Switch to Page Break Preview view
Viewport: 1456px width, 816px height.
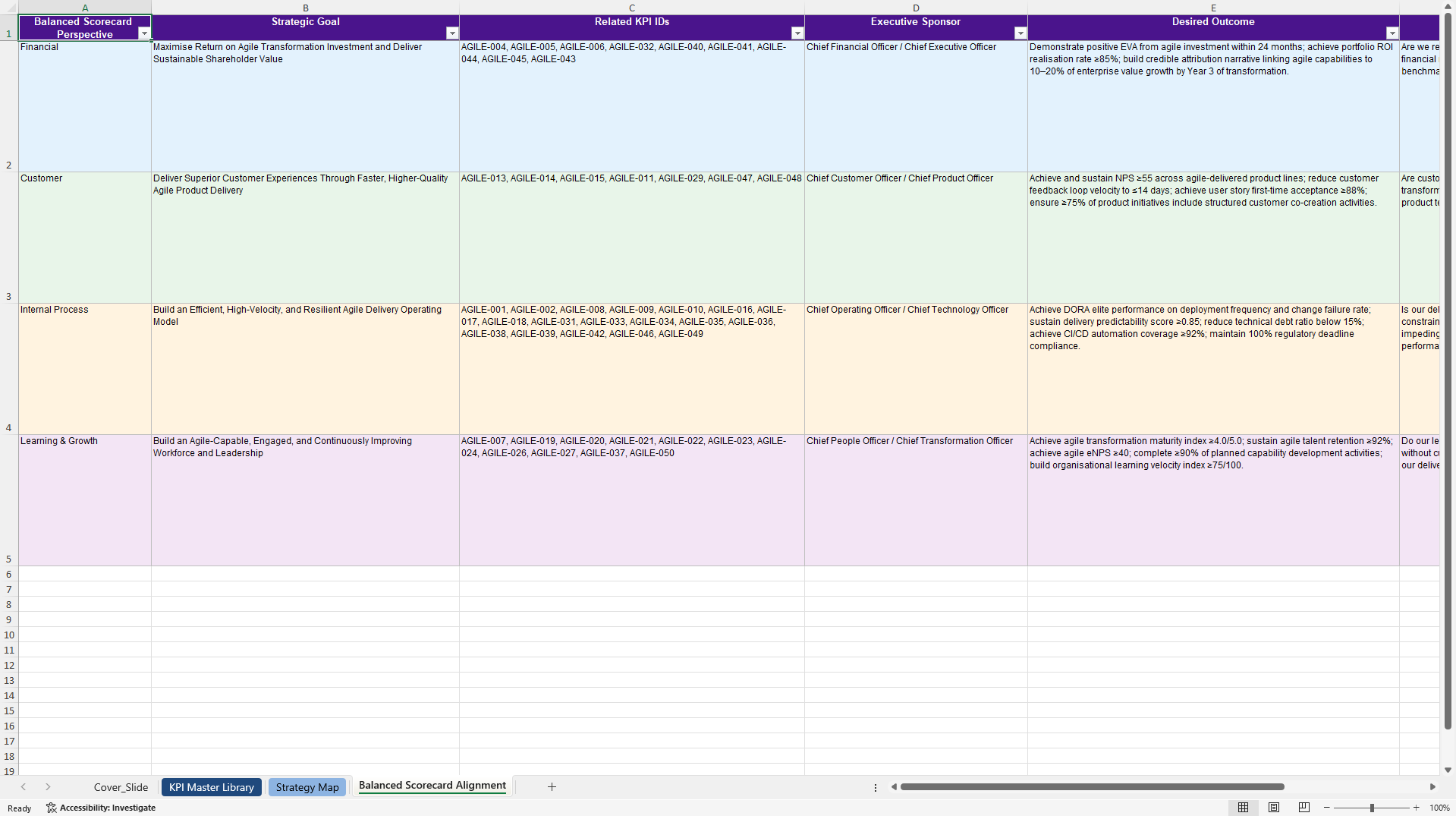(x=1304, y=808)
